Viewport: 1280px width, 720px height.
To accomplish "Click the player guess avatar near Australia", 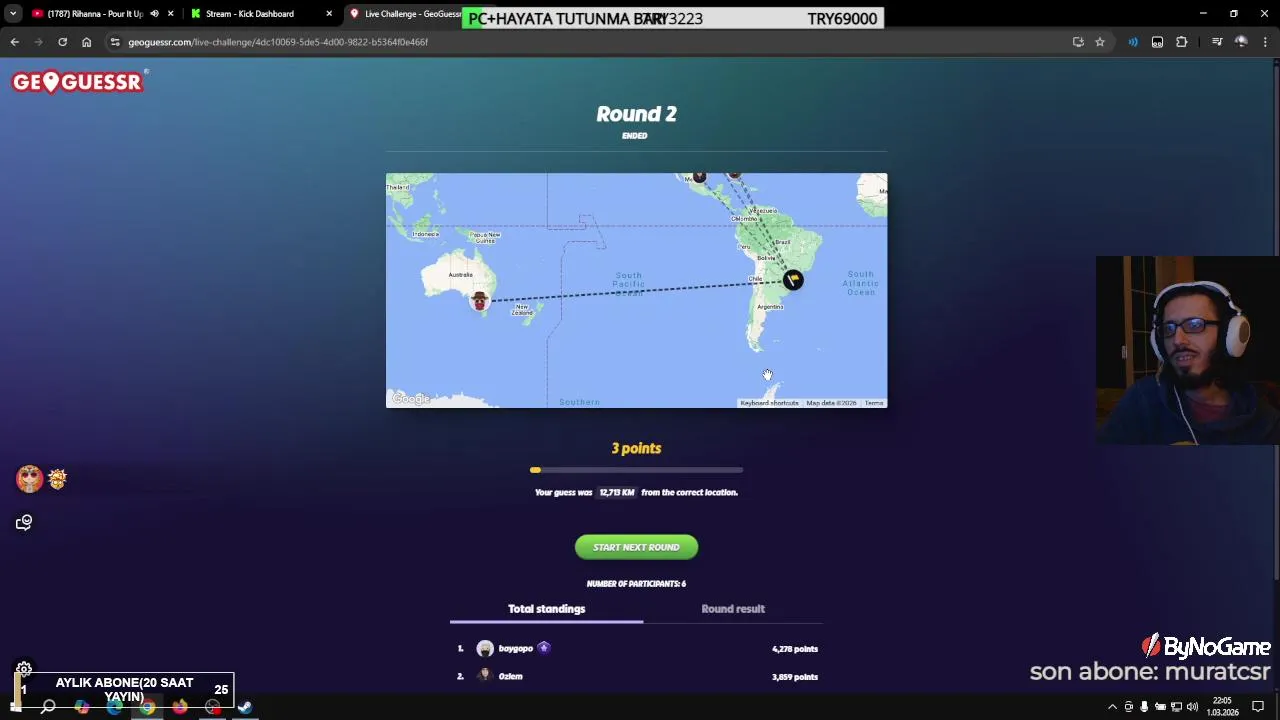I will 480,300.
